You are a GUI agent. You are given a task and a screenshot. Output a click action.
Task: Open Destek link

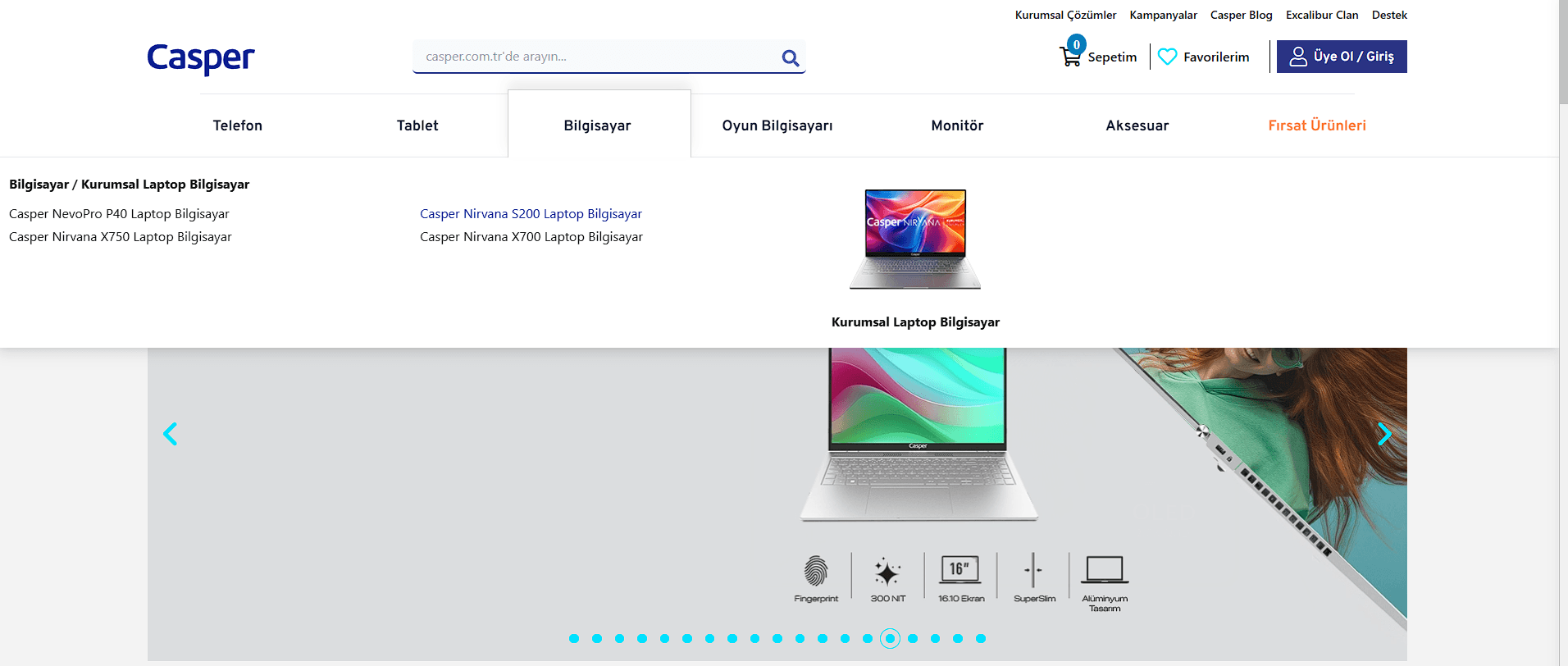1389,15
